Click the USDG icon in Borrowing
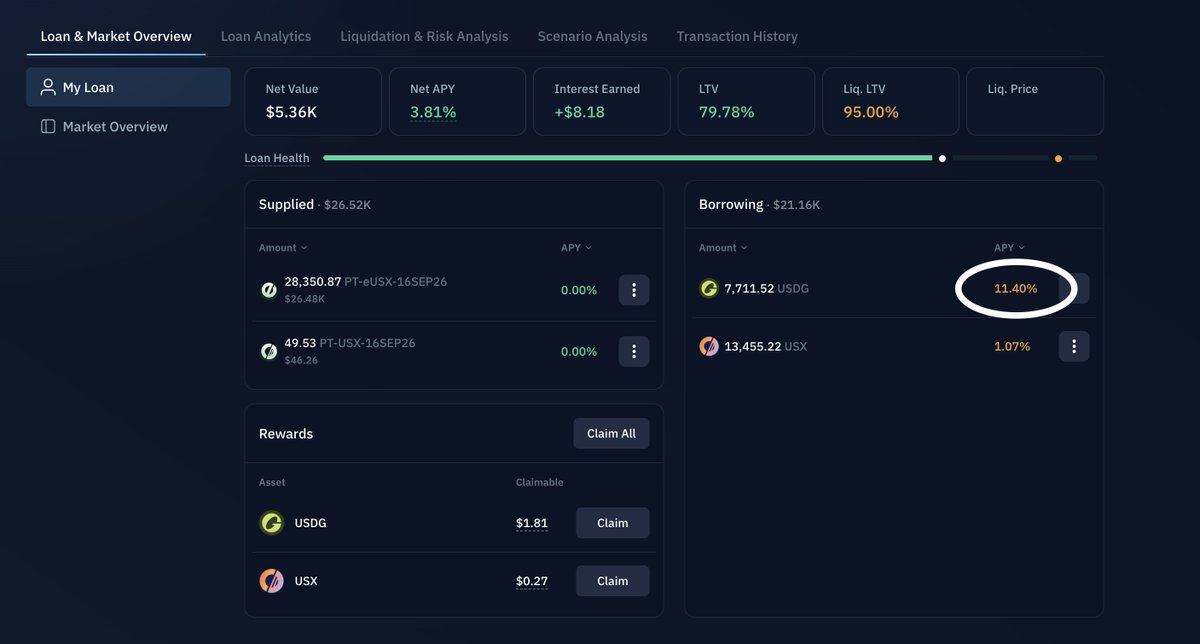 tap(708, 288)
